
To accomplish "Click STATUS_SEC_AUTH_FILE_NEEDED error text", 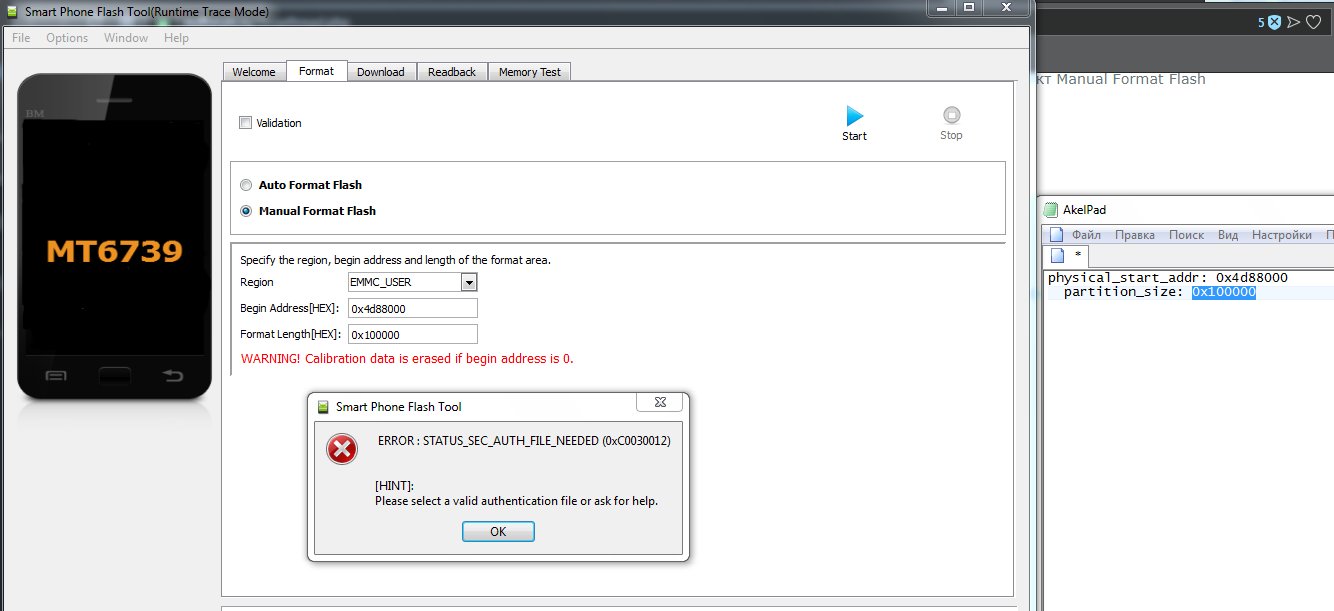I will pyautogui.click(x=524, y=440).
